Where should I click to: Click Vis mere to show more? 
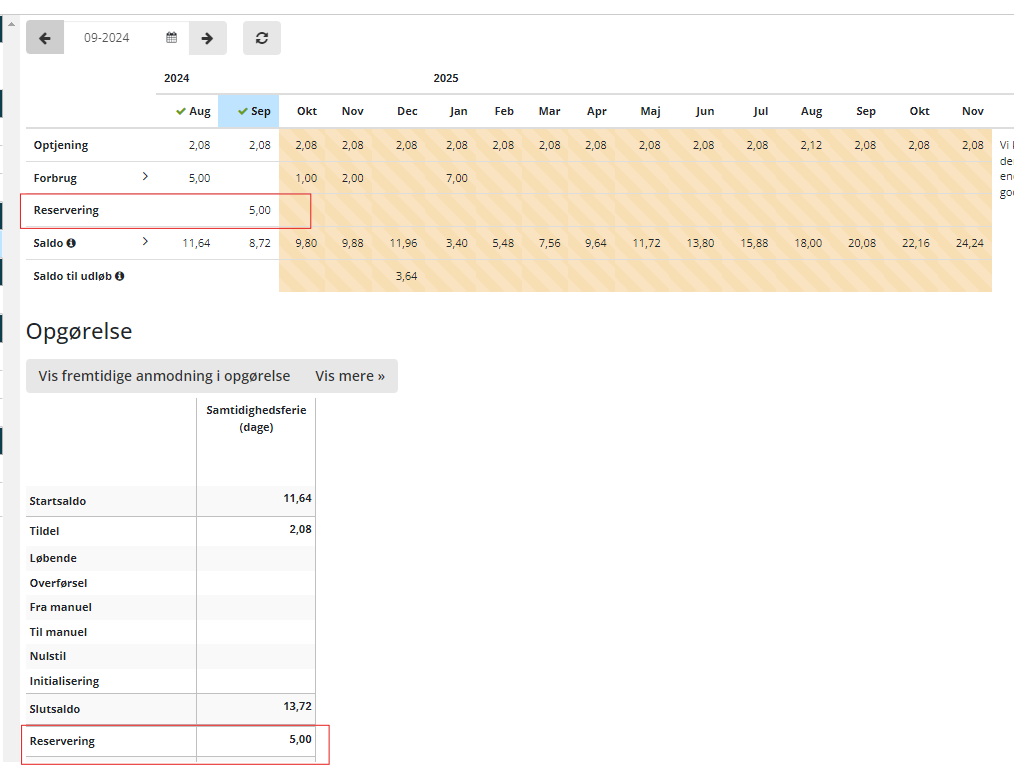[350, 376]
